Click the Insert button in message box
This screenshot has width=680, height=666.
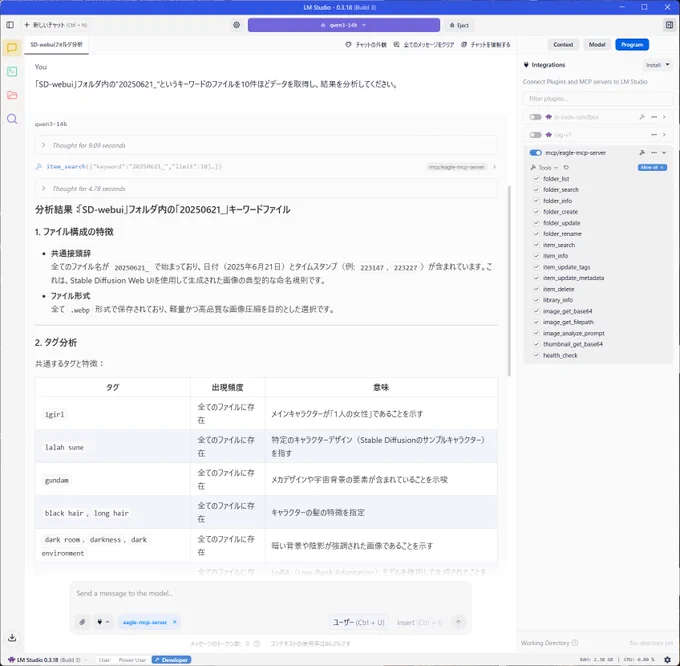[419, 622]
